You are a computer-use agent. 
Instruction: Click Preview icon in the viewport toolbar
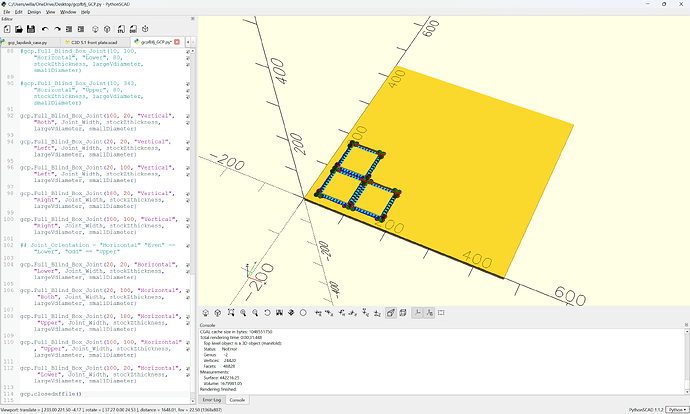[x=206, y=313]
